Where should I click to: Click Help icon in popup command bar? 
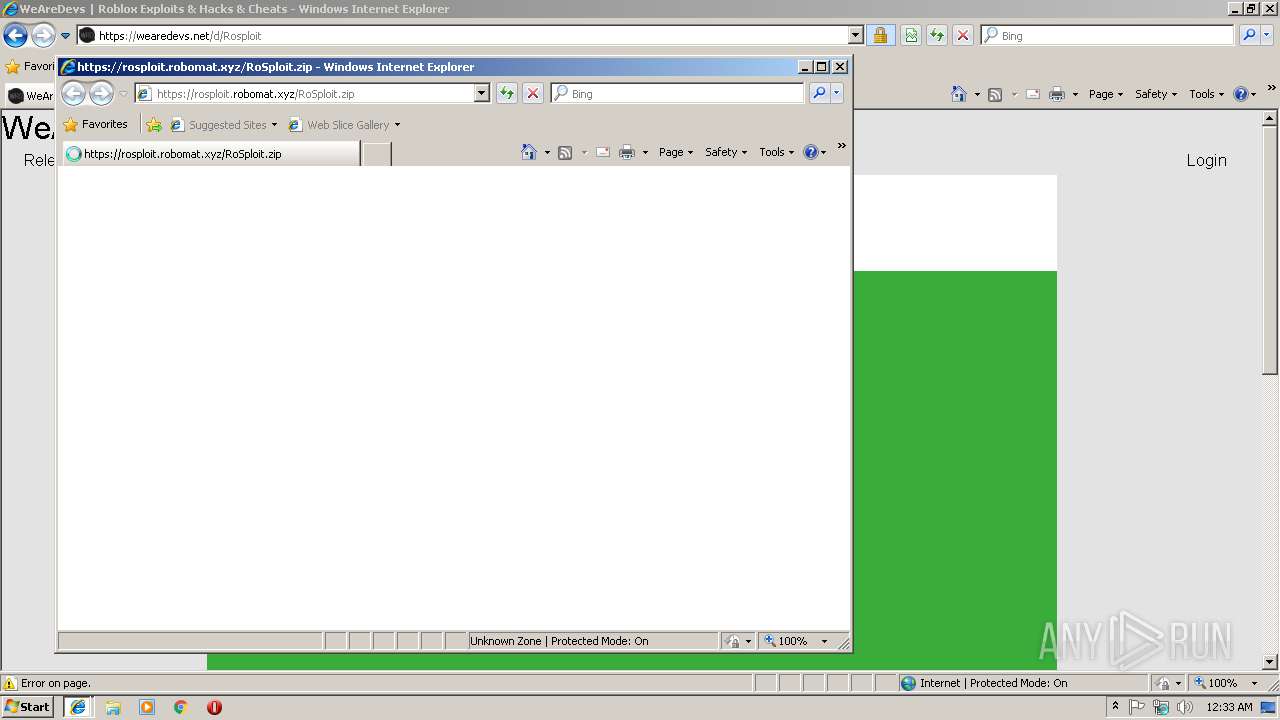[810, 152]
